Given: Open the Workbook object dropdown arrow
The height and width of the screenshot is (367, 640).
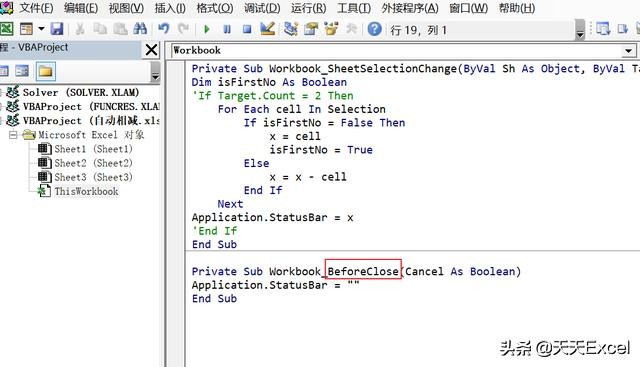Looking at the screenshot, I should point(629,51).
